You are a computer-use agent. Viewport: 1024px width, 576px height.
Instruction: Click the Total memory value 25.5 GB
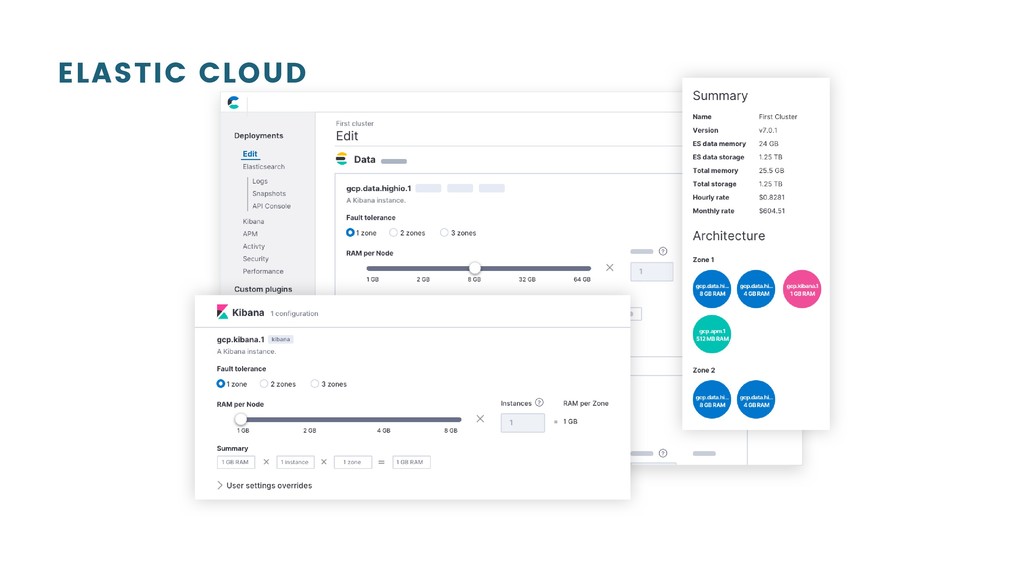[771, 170]
